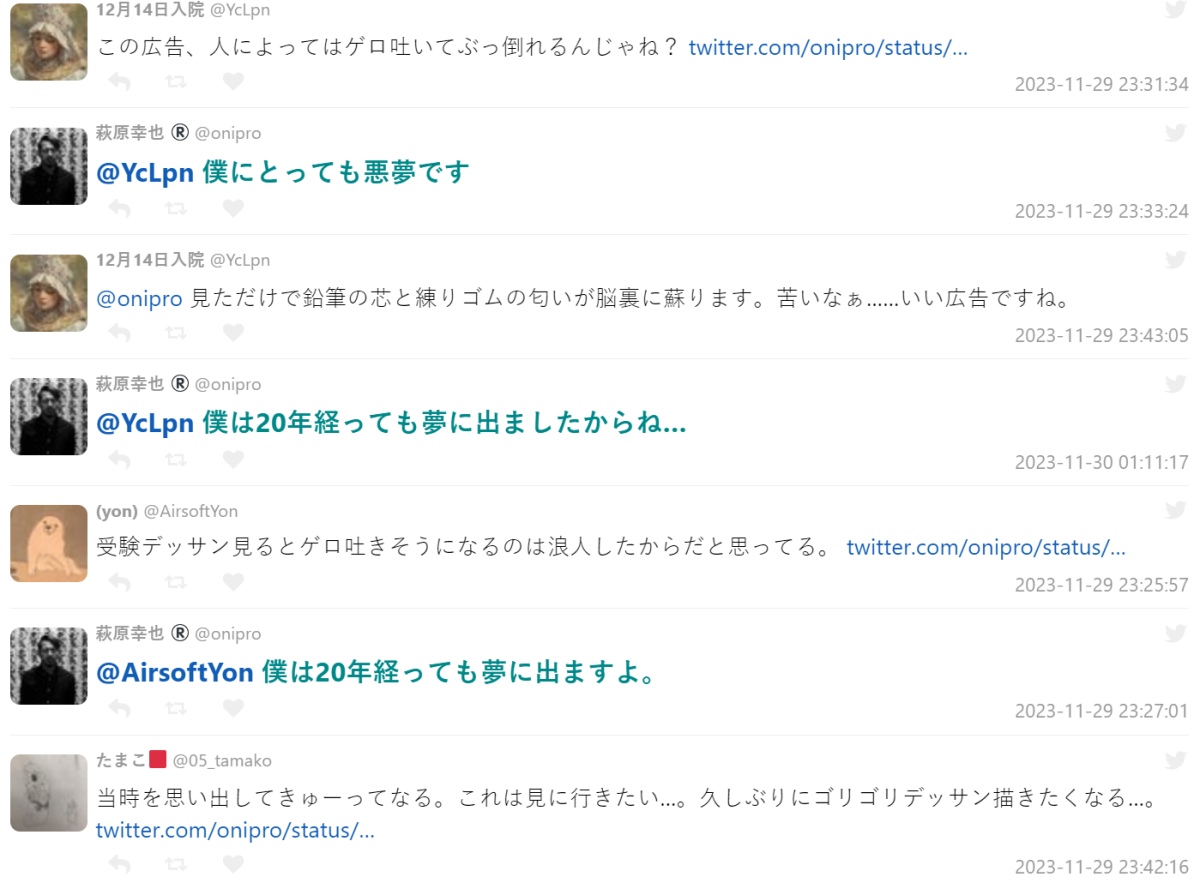Click the retweet icon under 僕にとっても悪夢です
The height and width of the screenshot is (883, 1200).
(175, 208)
